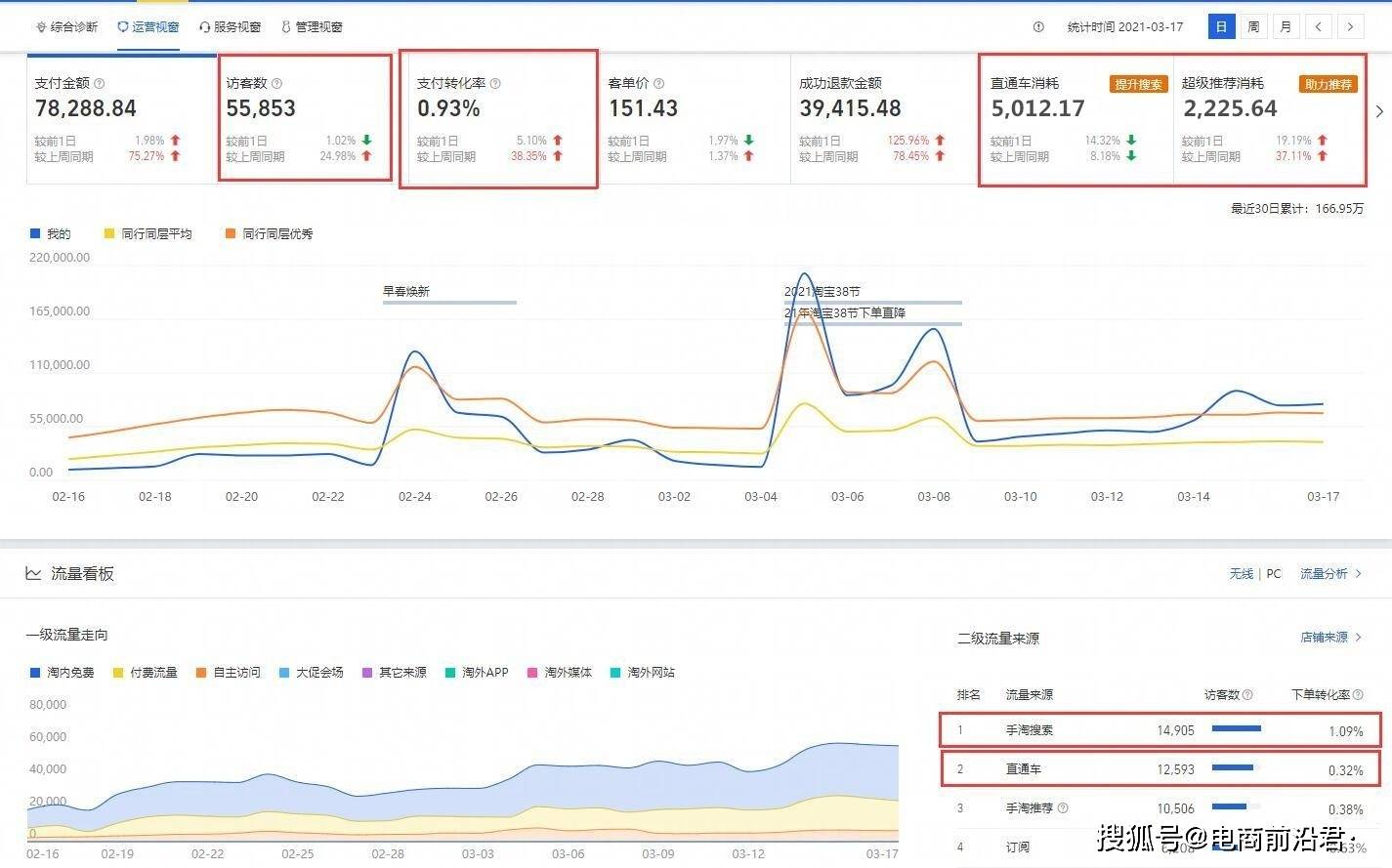Screen dimensions: 1392x868
Task: Click the 支付转化率 value 0.93%
Action: 448,109
